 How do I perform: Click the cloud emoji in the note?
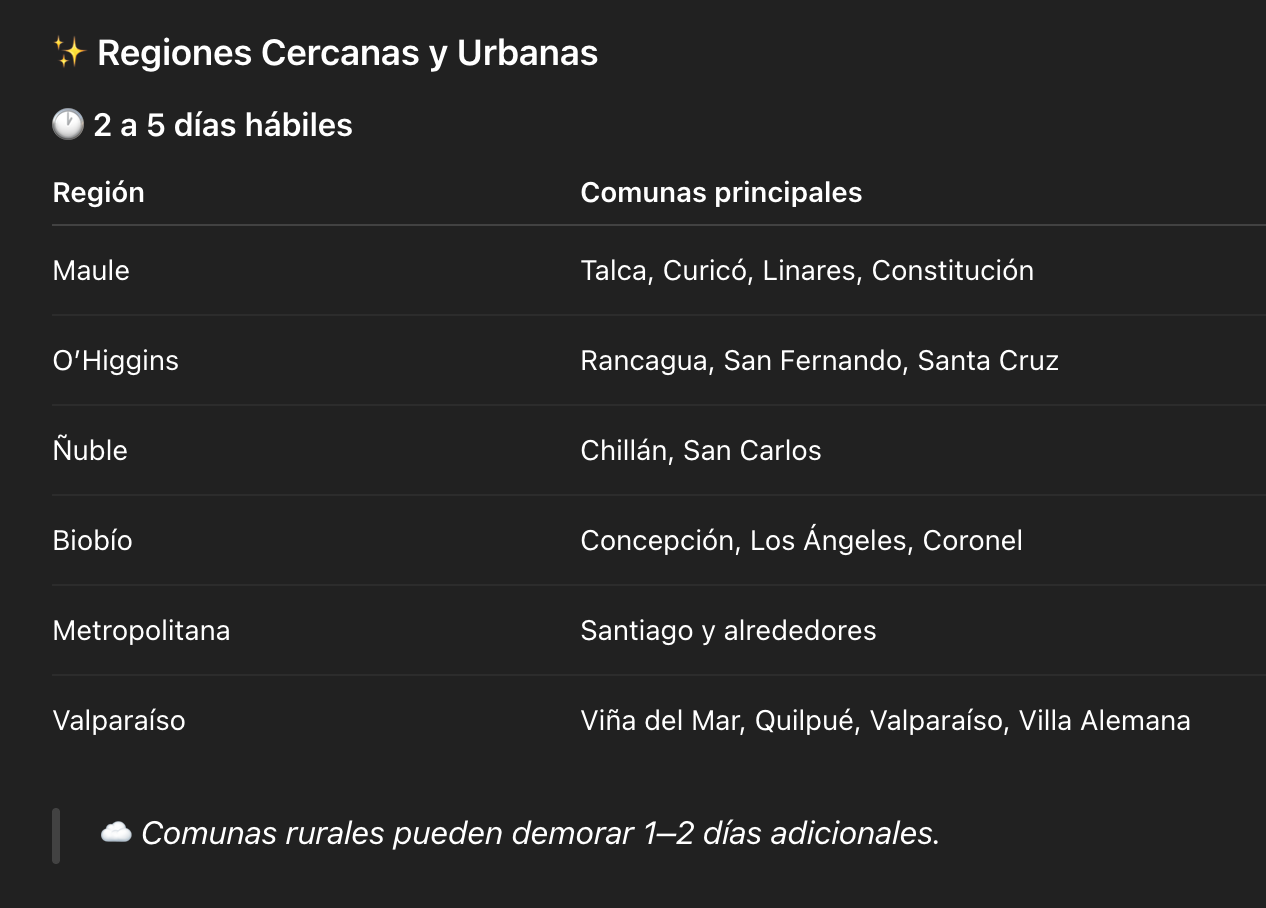(116, 832)
